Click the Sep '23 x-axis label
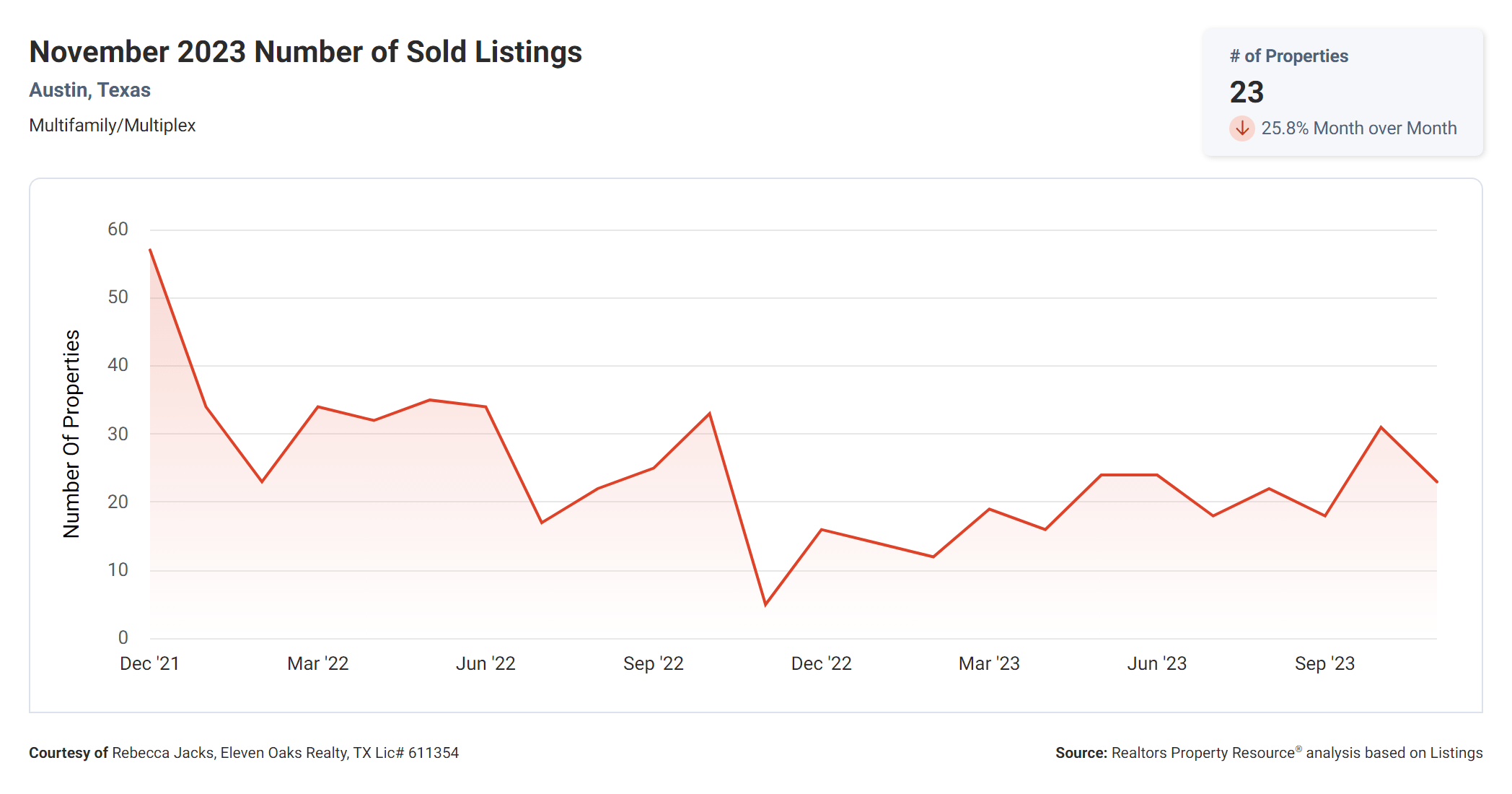The image size is (1512, 794). point(1324,663)
